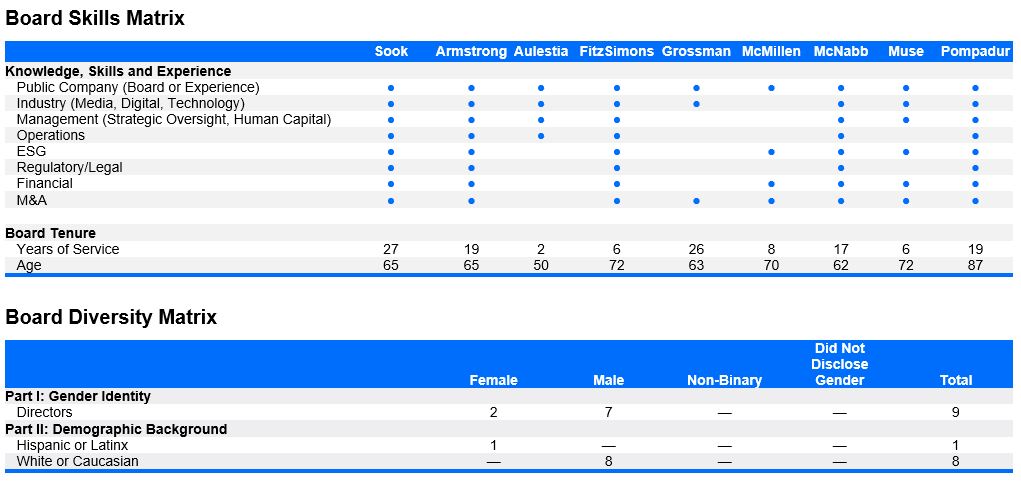Select the Did Not Disclose Gender header
1021x485 pixels.
pos(839,364)
